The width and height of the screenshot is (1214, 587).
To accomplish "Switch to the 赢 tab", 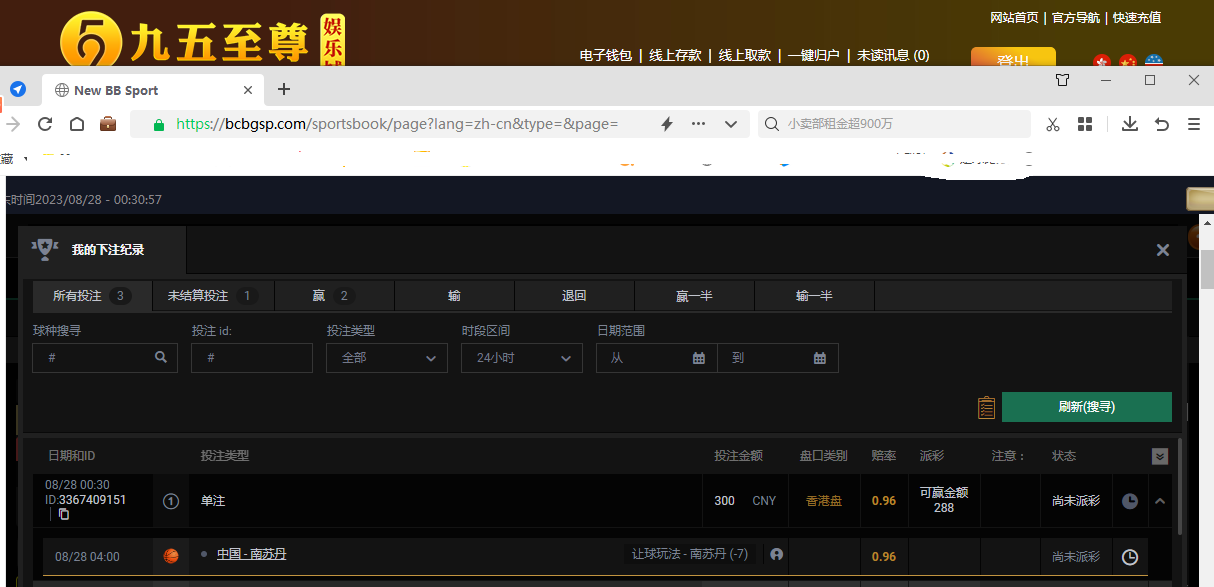I will (x=334, y=296).
